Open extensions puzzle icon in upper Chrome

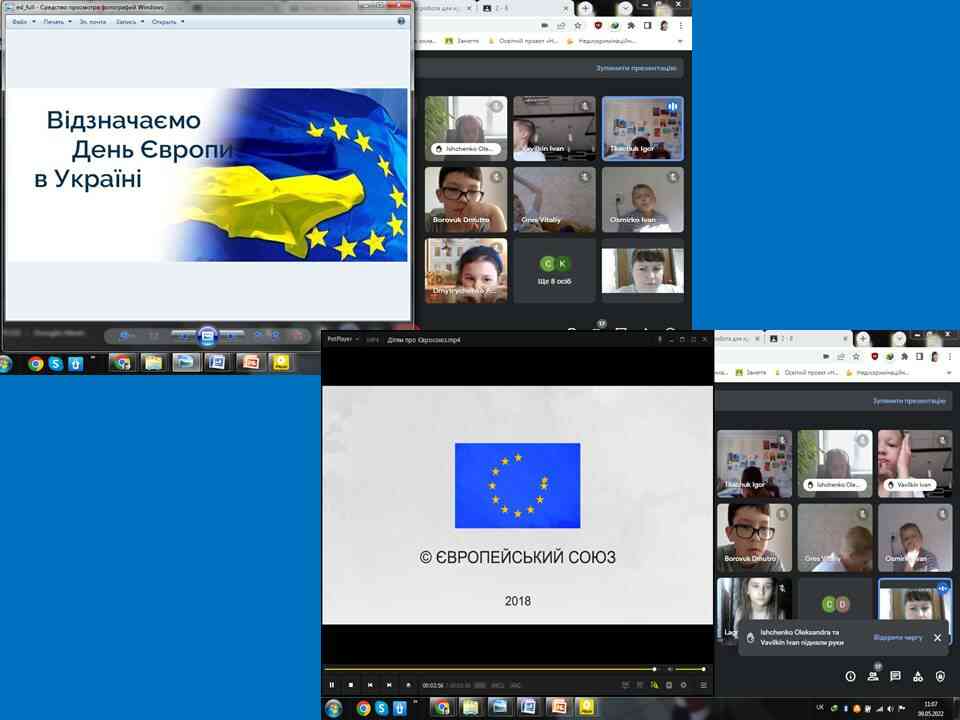click(x=631, y=25)
